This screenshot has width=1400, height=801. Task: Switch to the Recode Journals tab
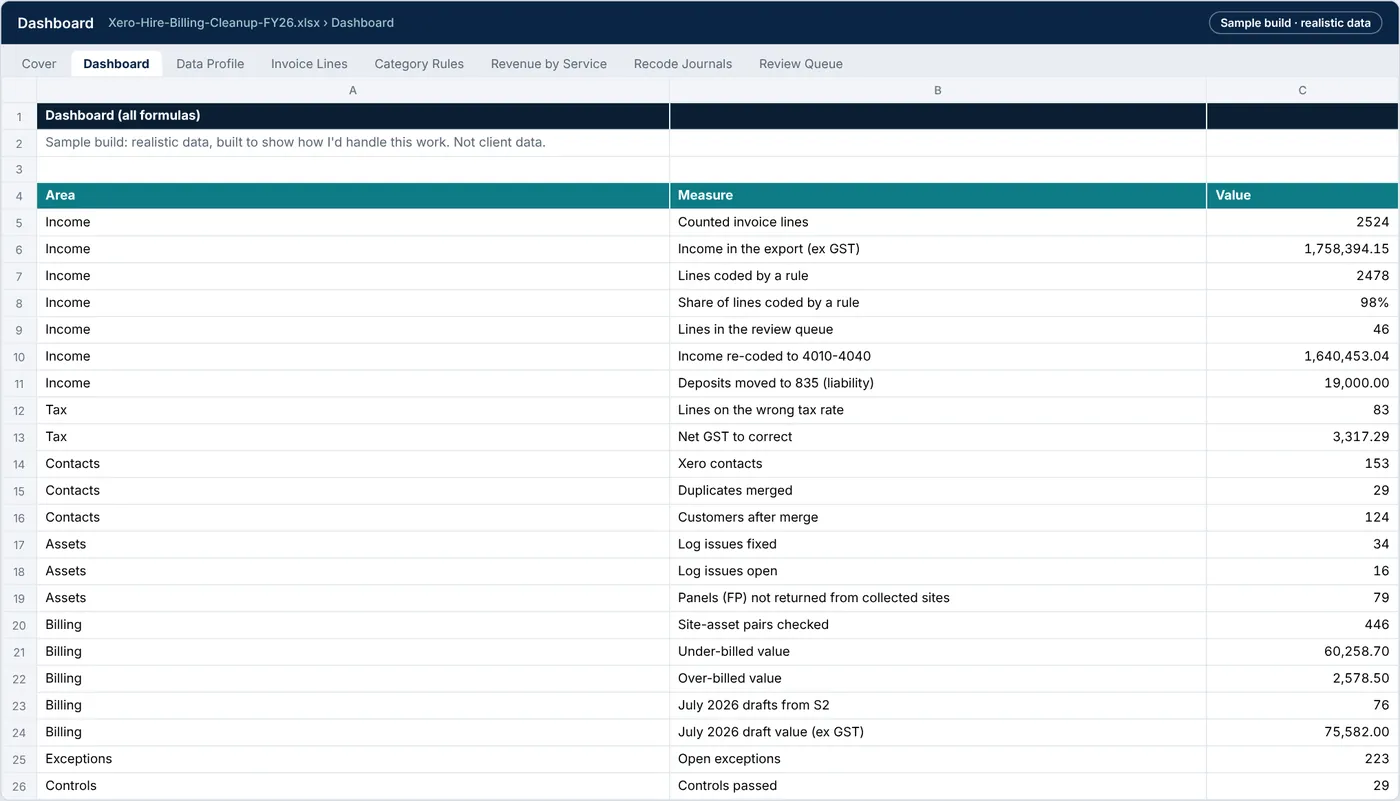(683, 63)
